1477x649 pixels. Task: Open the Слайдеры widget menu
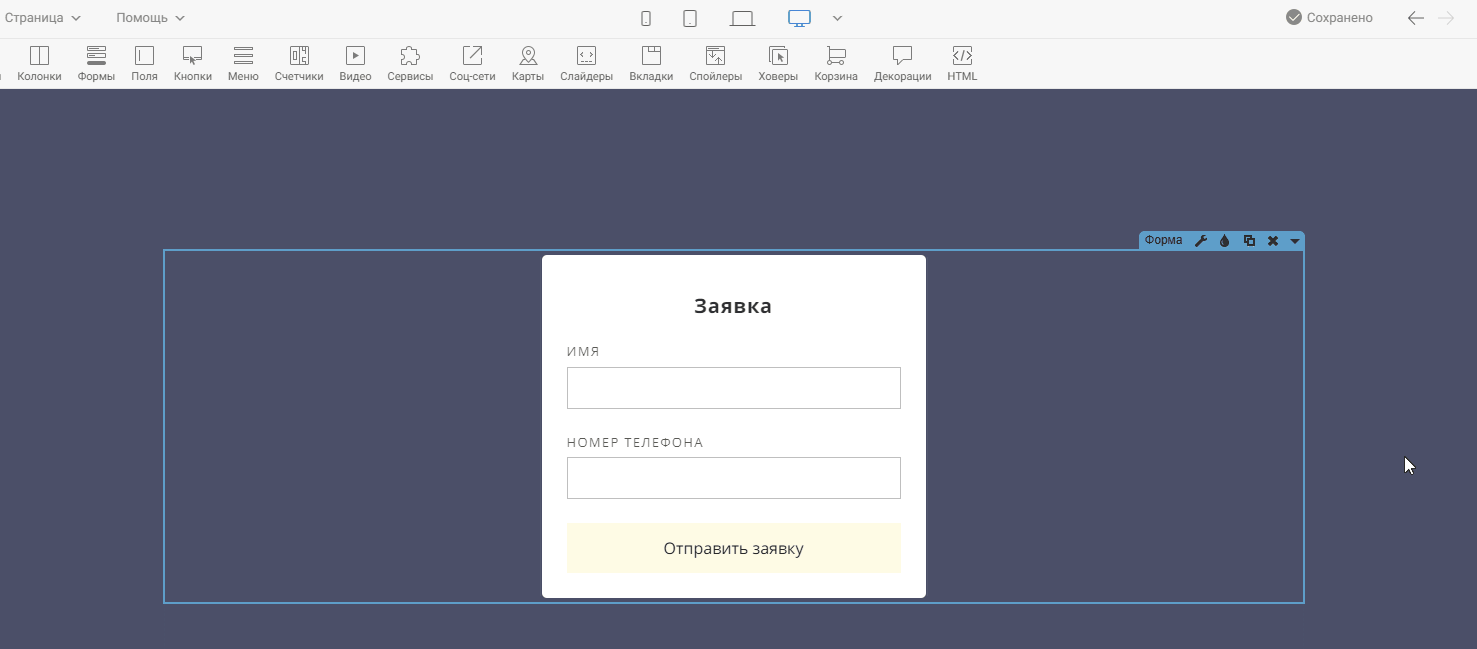[x=586, y=64]
